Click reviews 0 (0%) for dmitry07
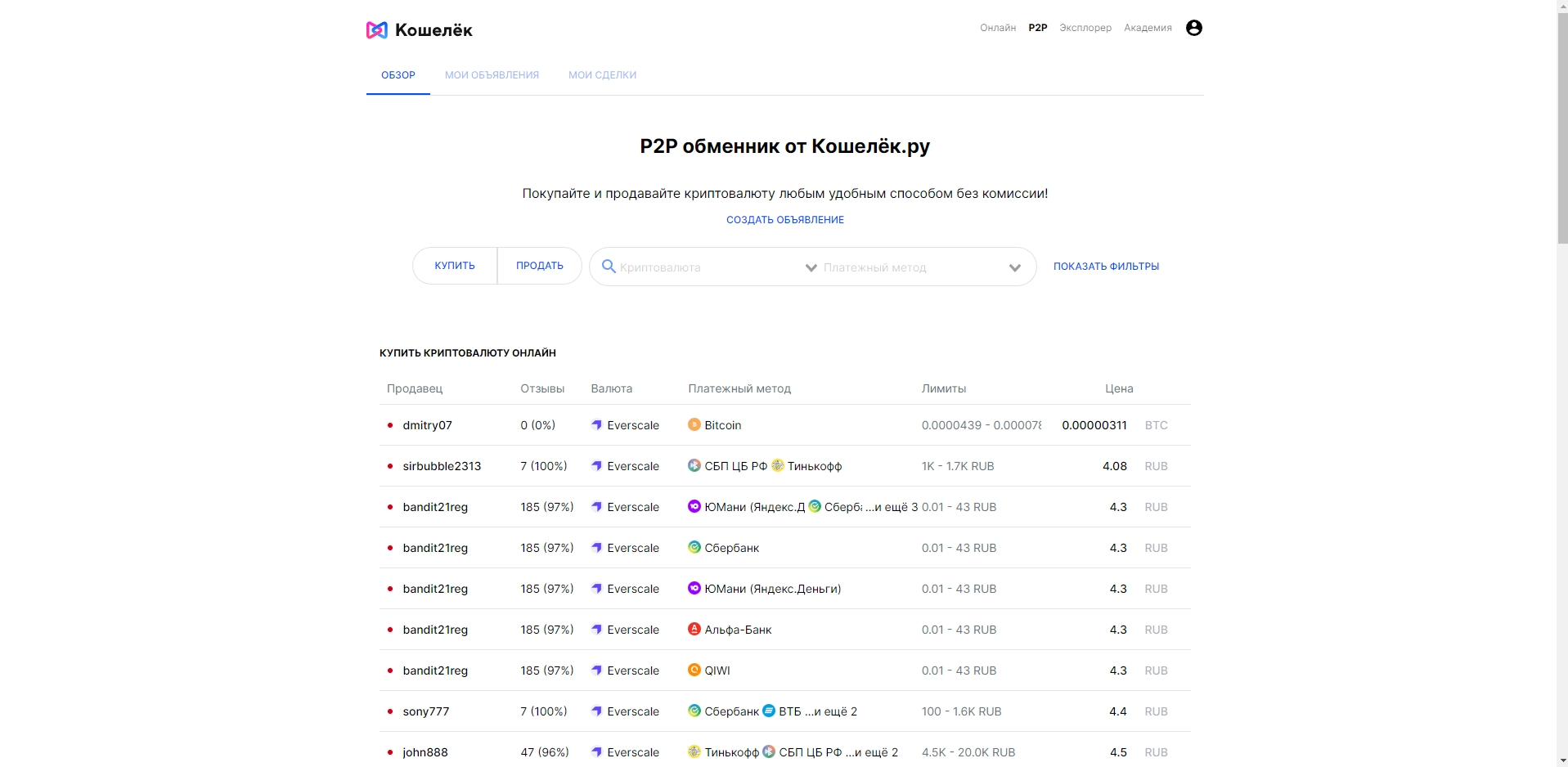Viewport: 1568px width, 767px height. click(x=538, y=425)
